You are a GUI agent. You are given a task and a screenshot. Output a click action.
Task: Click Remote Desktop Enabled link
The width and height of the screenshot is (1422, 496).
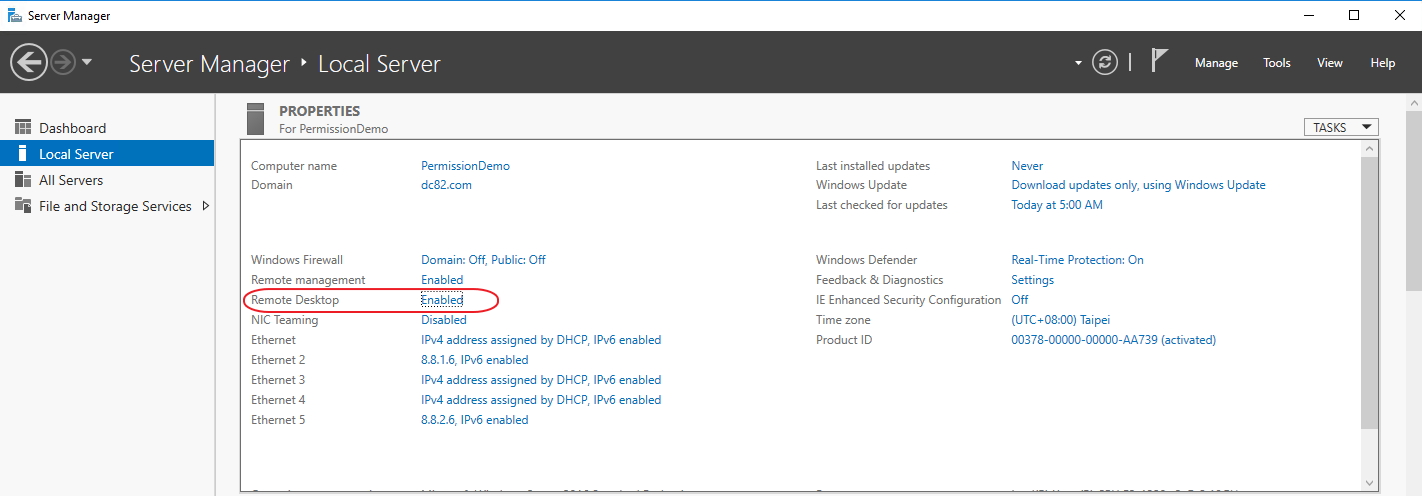442,300
